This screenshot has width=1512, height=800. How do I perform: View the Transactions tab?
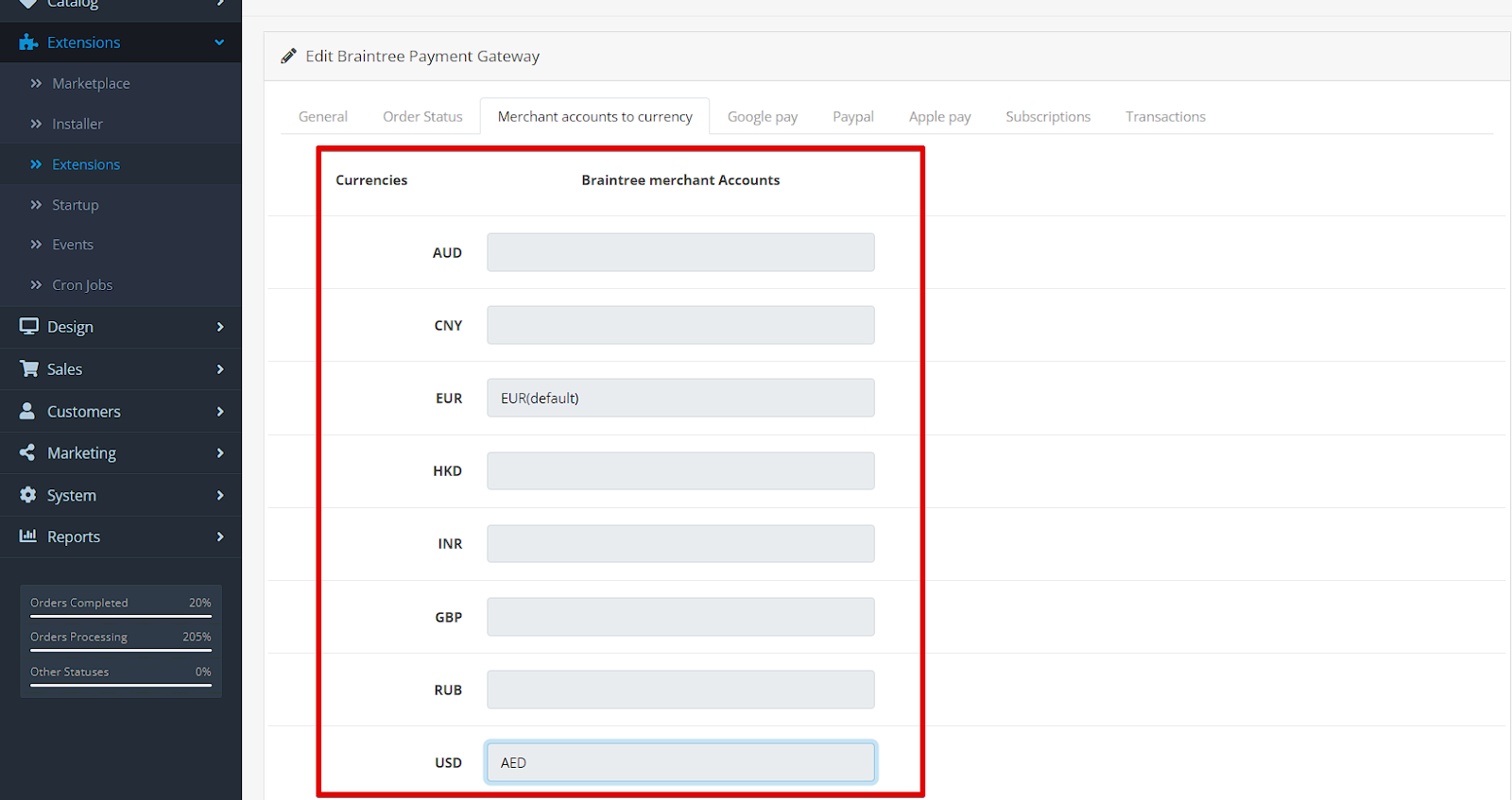1165,116
